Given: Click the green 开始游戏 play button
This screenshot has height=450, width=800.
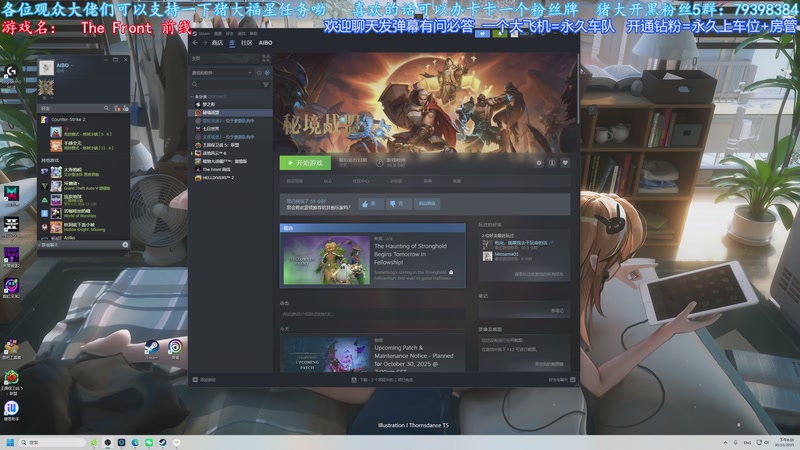Looking at the screenshot, I should [305, 163].
